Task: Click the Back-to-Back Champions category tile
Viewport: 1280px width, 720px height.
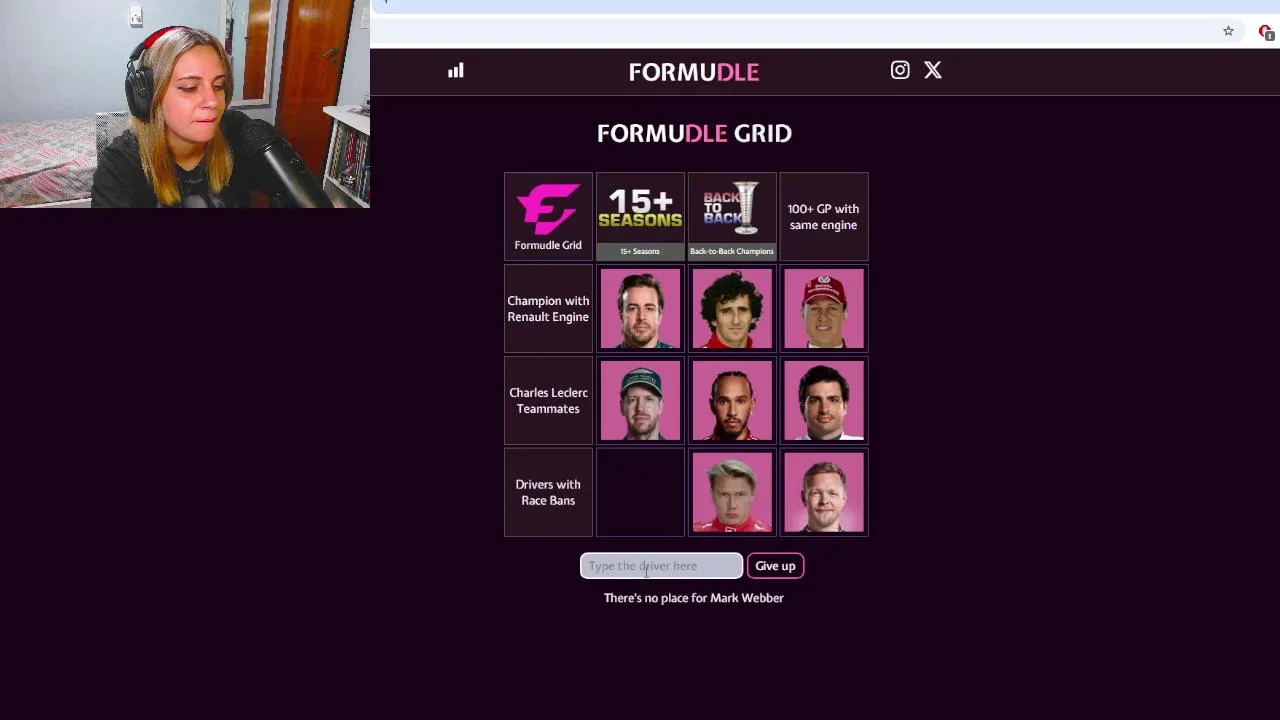Action: [x=732, y=216]
